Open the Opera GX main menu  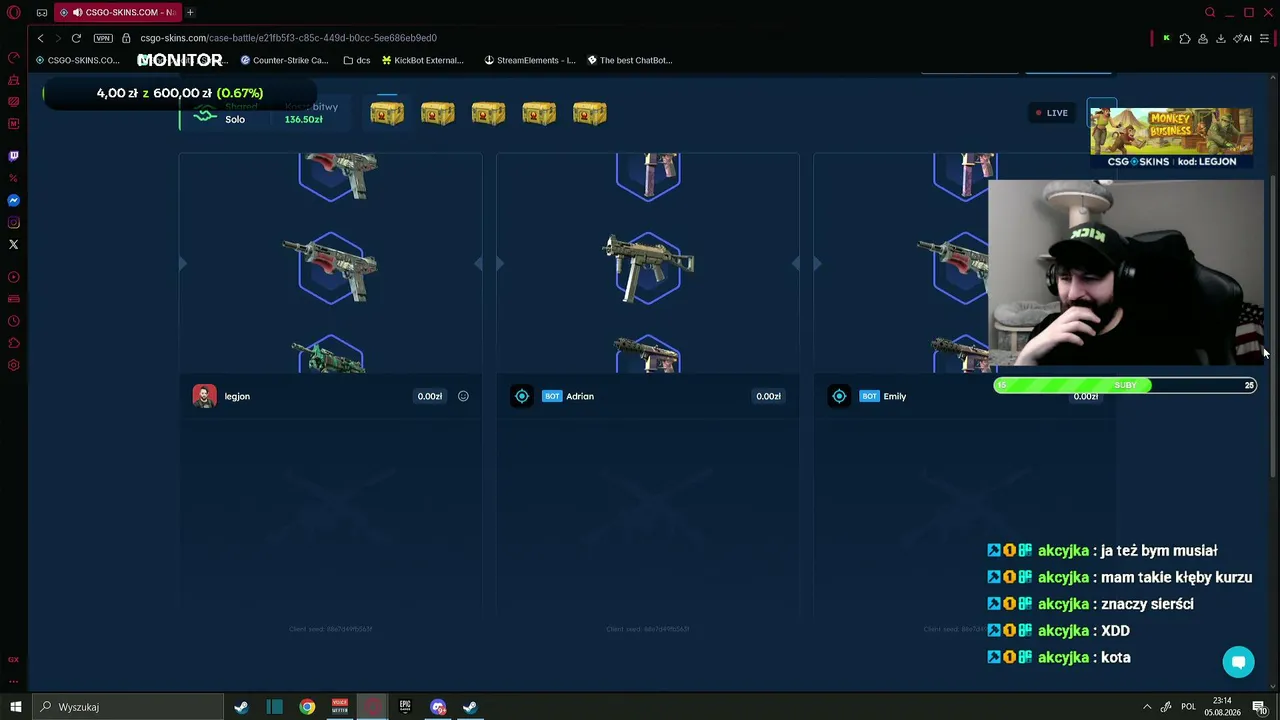14,13
